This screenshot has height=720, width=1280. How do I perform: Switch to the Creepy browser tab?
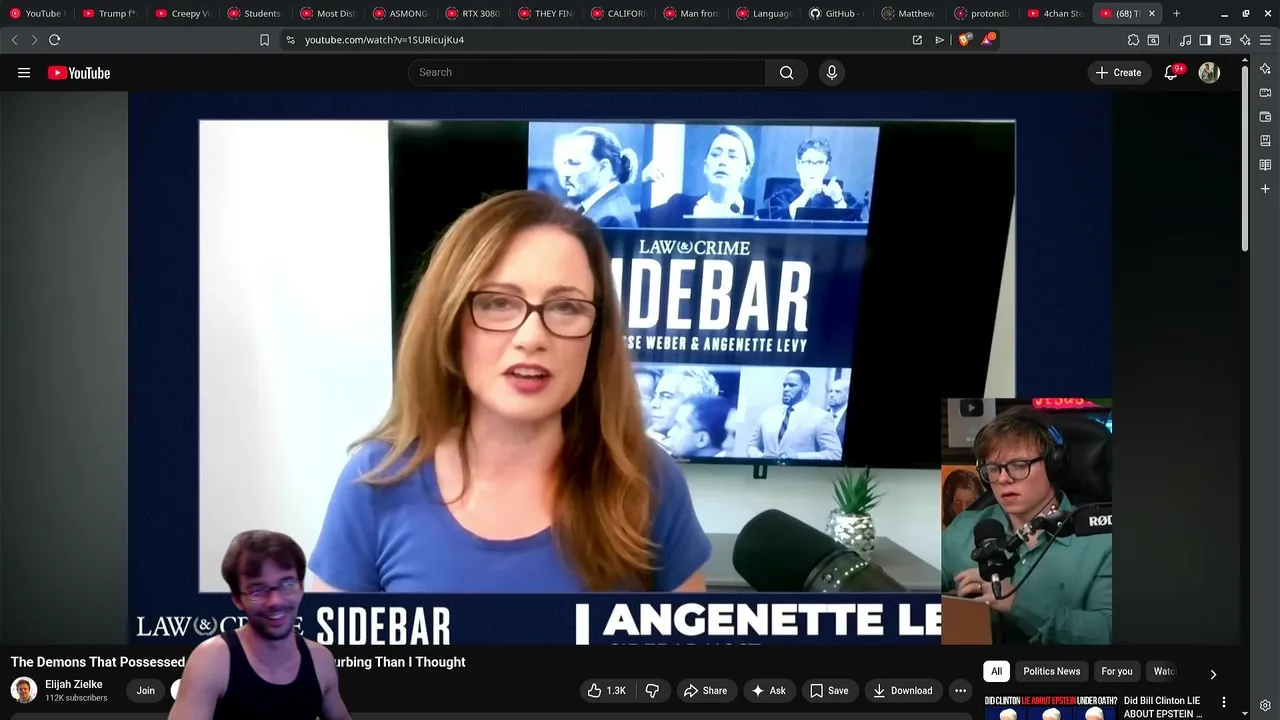click(x=183, y=13)
